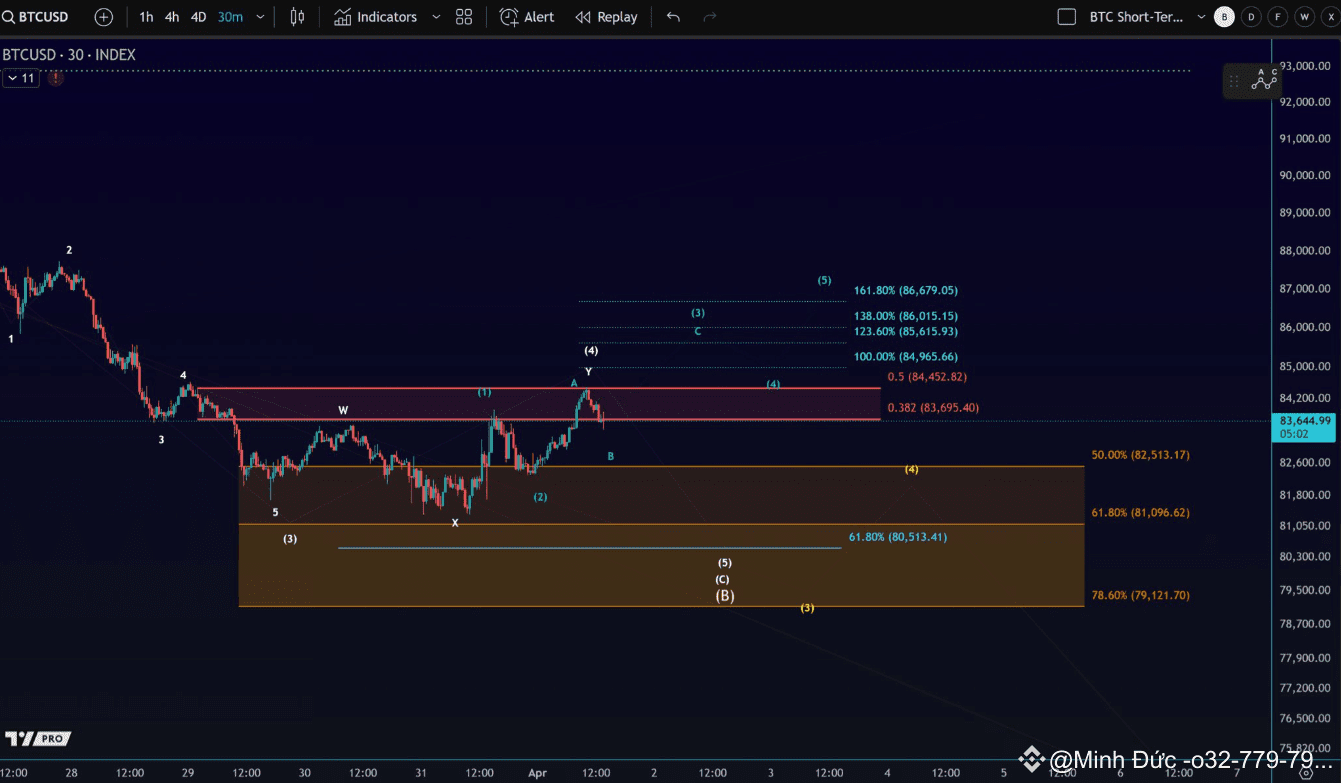Click the W wave label on chart
The image size is (1341, 783).
[x=343, y=410]
